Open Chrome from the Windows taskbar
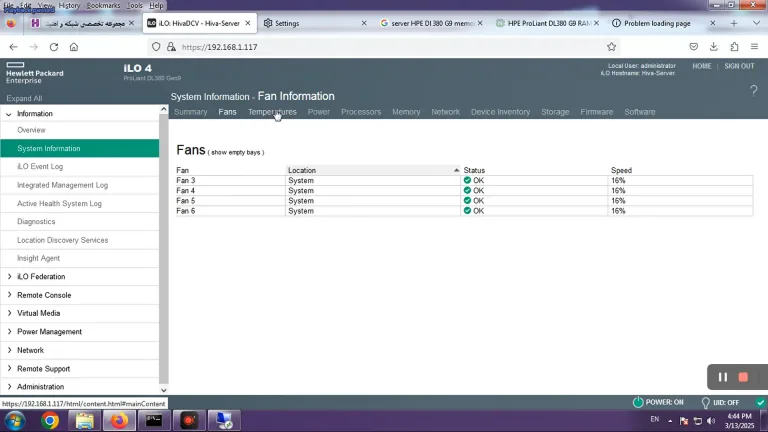 click(50, 421)
